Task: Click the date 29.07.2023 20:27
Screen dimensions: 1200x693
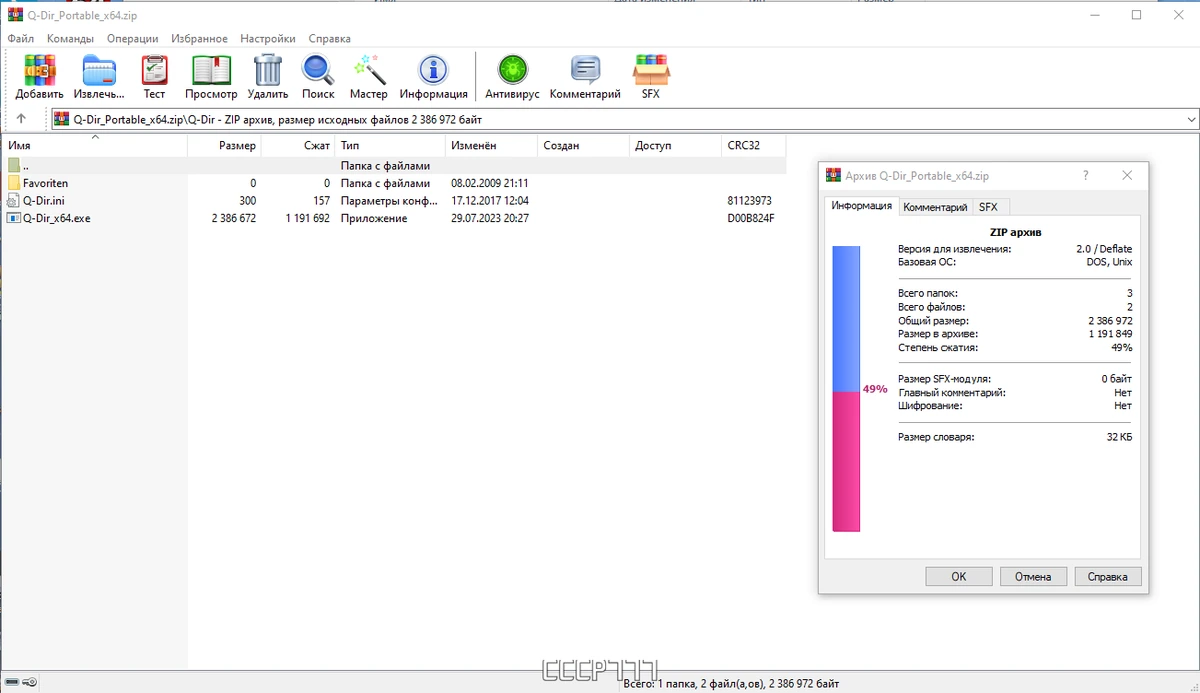Action: (x=490, y=218)
